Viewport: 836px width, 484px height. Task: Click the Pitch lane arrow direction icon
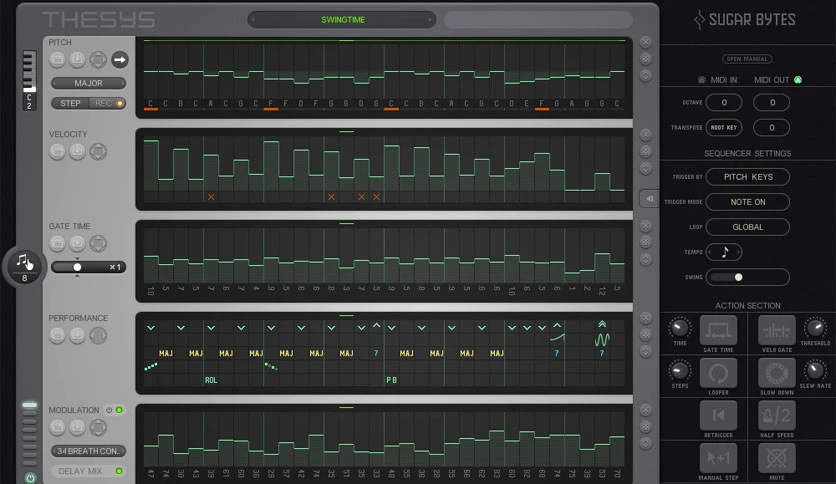pos(119,60)
